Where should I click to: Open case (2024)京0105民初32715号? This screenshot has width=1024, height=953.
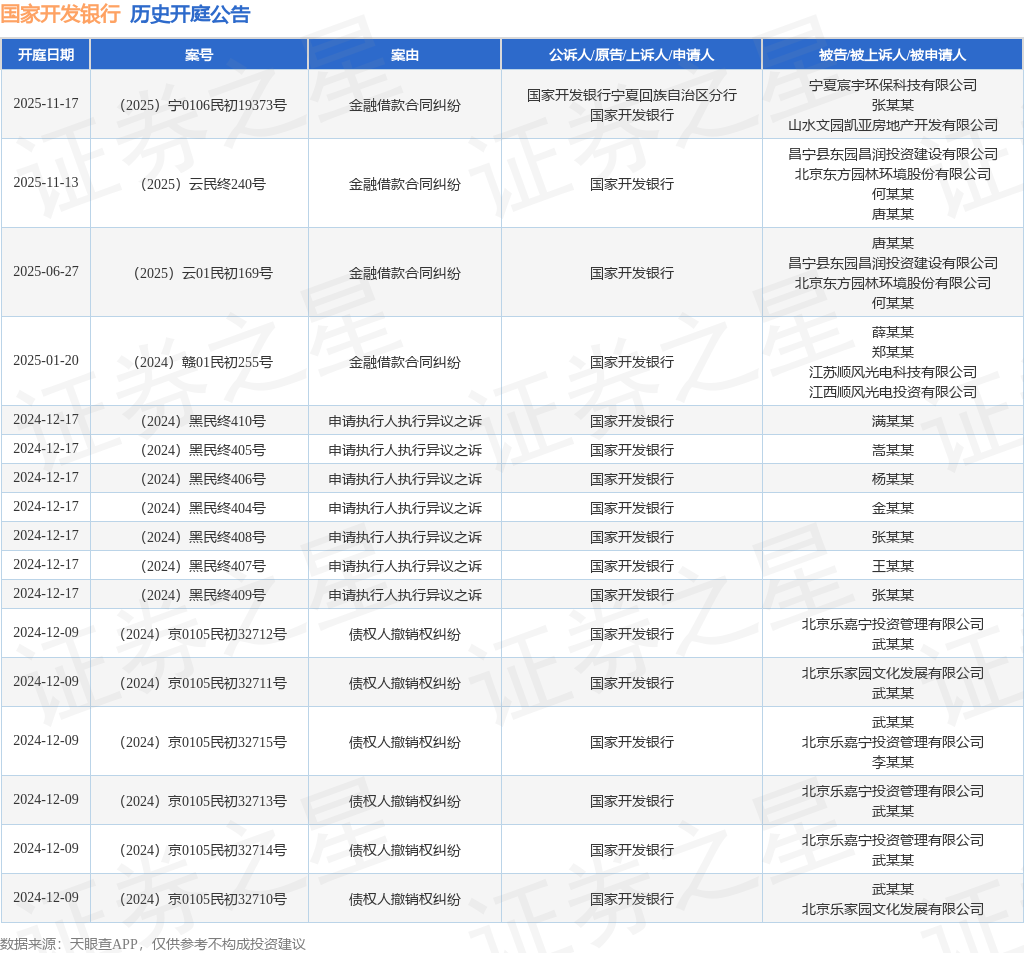click(199, 742)
